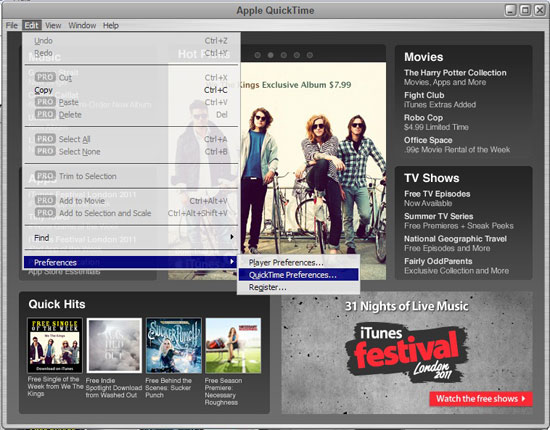Expand the Preferences submenu arrow
The width and height of the screenshot is (550, 430).
pyautogui.click(x=232, y=262)
